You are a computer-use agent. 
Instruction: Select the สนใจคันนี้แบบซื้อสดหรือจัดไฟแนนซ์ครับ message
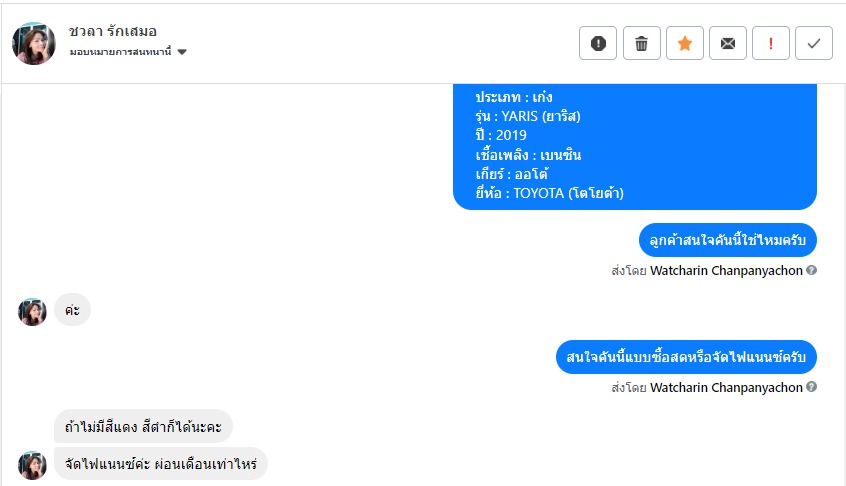click(686, 357)
